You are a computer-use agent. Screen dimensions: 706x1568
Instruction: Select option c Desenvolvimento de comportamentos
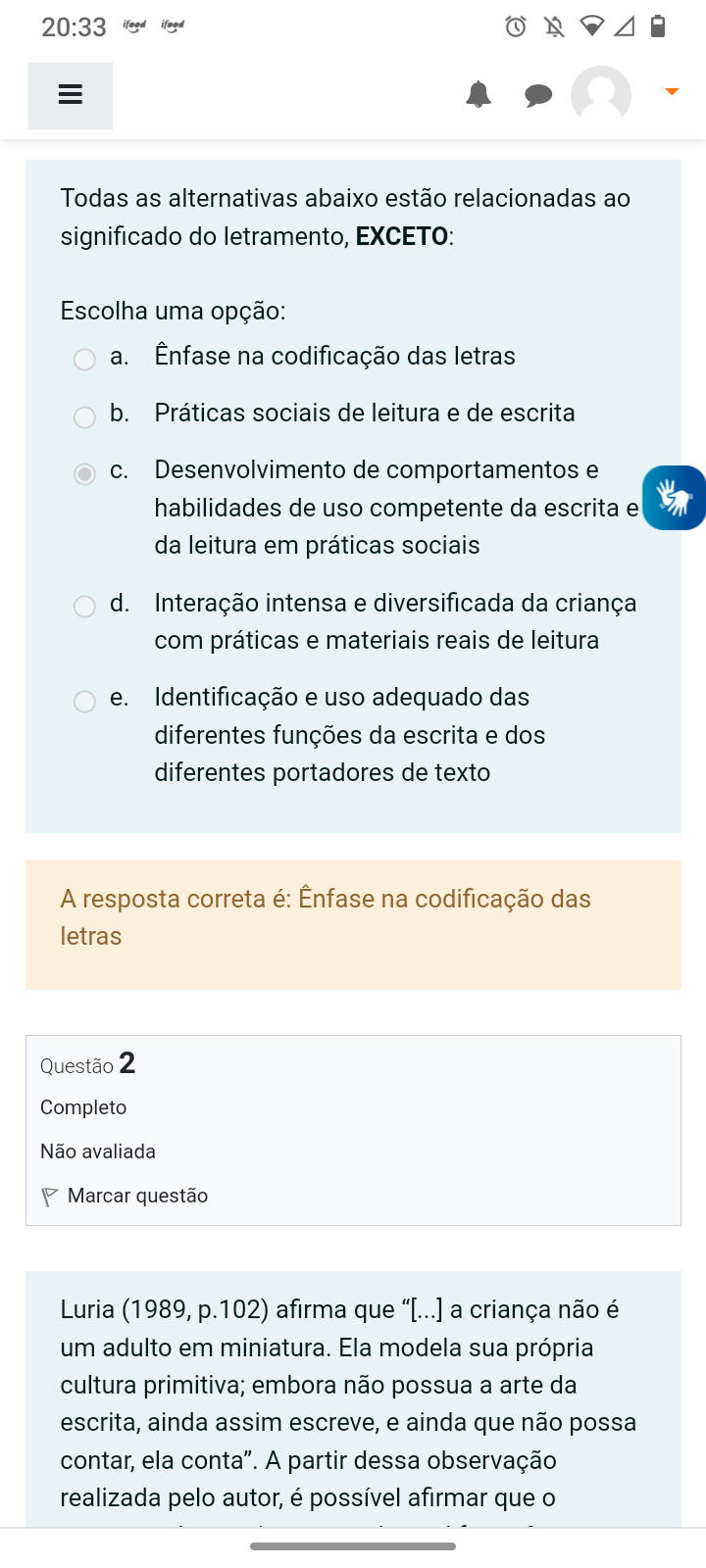coord(85,474)
